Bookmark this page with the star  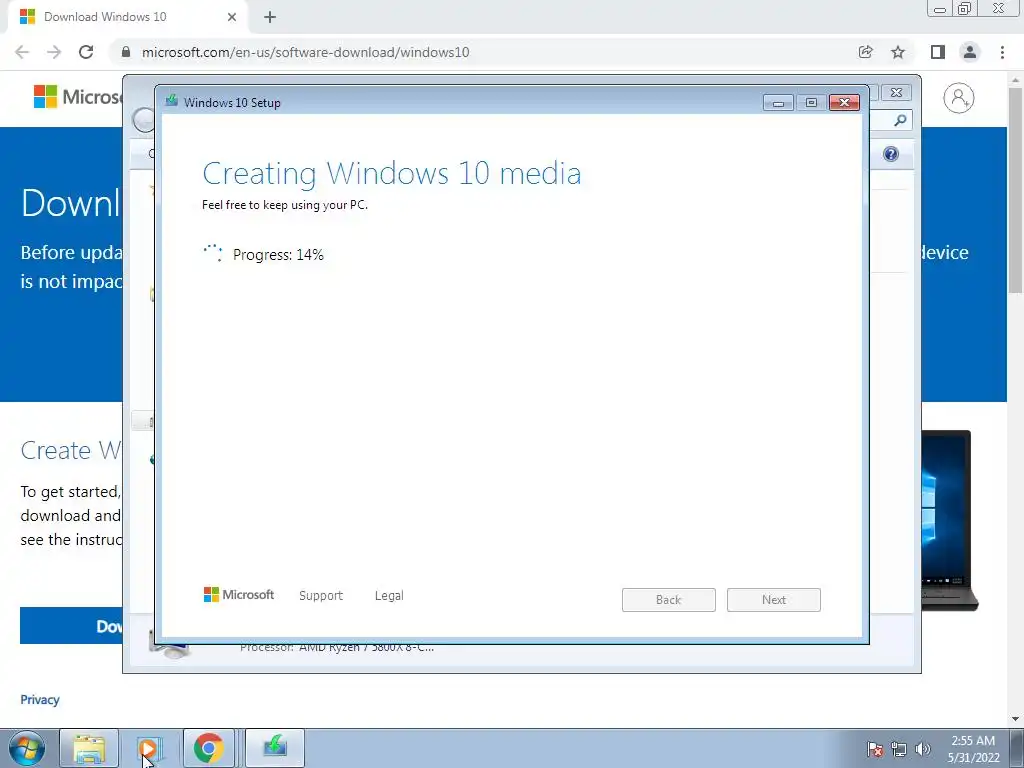tap(898, 52)
